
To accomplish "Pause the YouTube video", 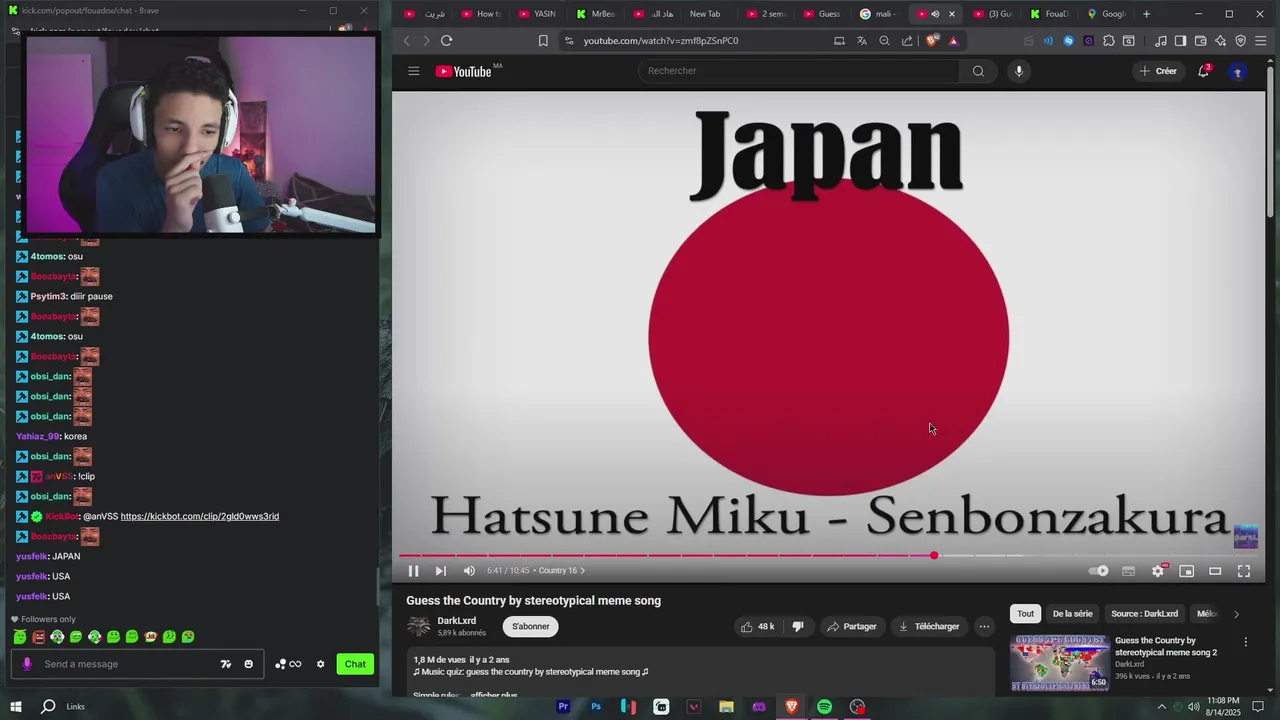I will point(413,571).
